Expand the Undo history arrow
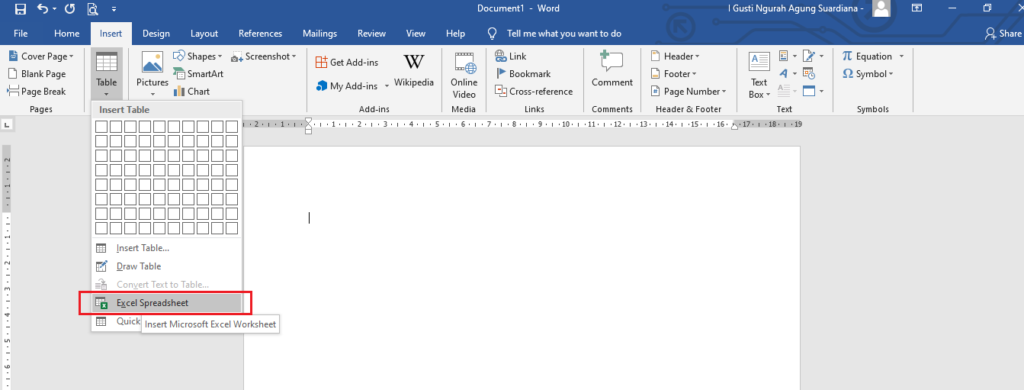 click(x=54, y=10)
